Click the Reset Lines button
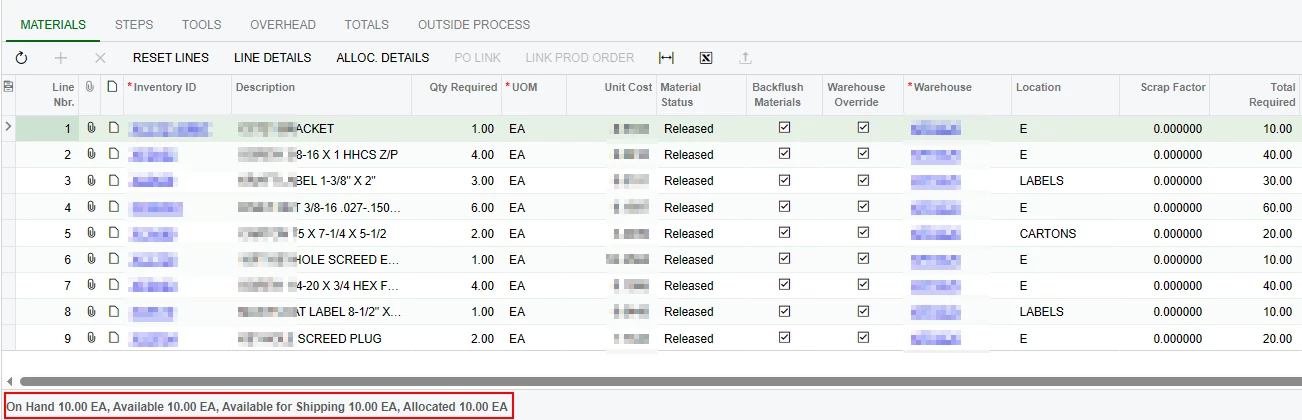The image size is (1302, 420). click(x=171, y=58)
